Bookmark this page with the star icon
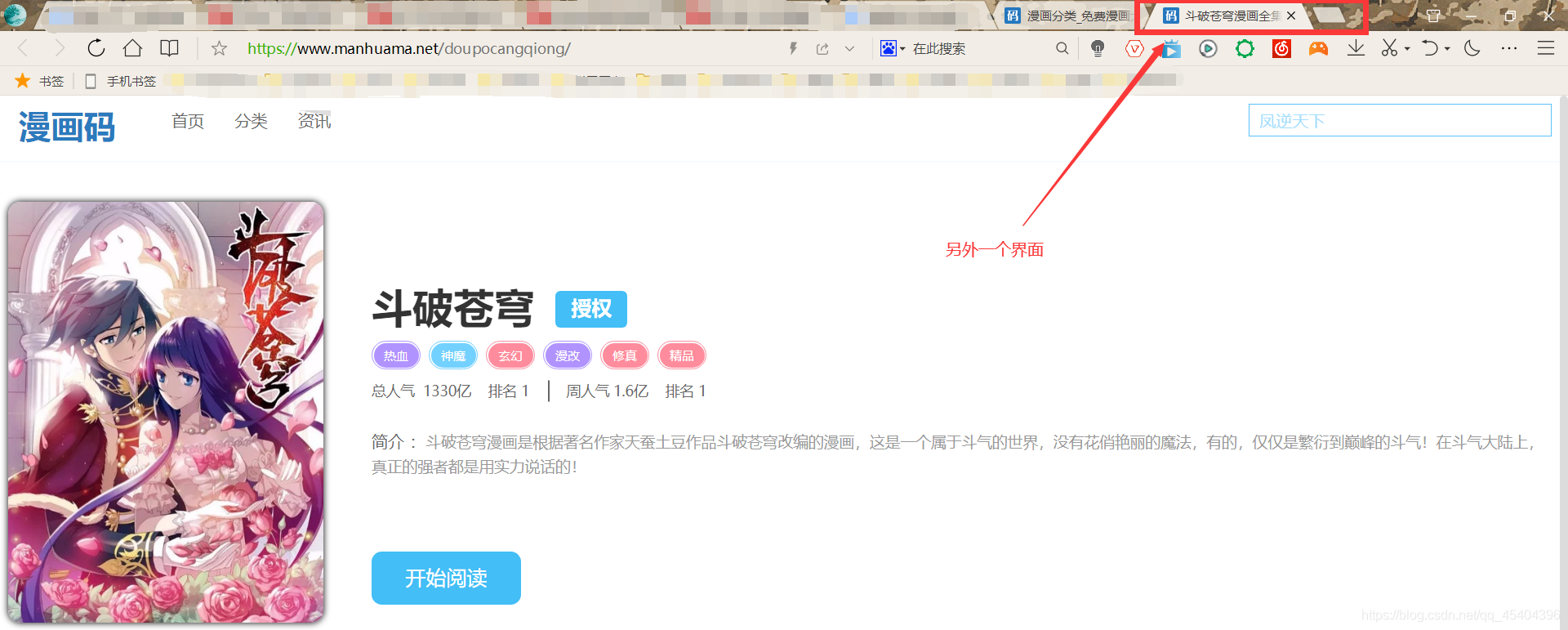Viewport: 1568px width, 630px height. (x=219, y=49)
